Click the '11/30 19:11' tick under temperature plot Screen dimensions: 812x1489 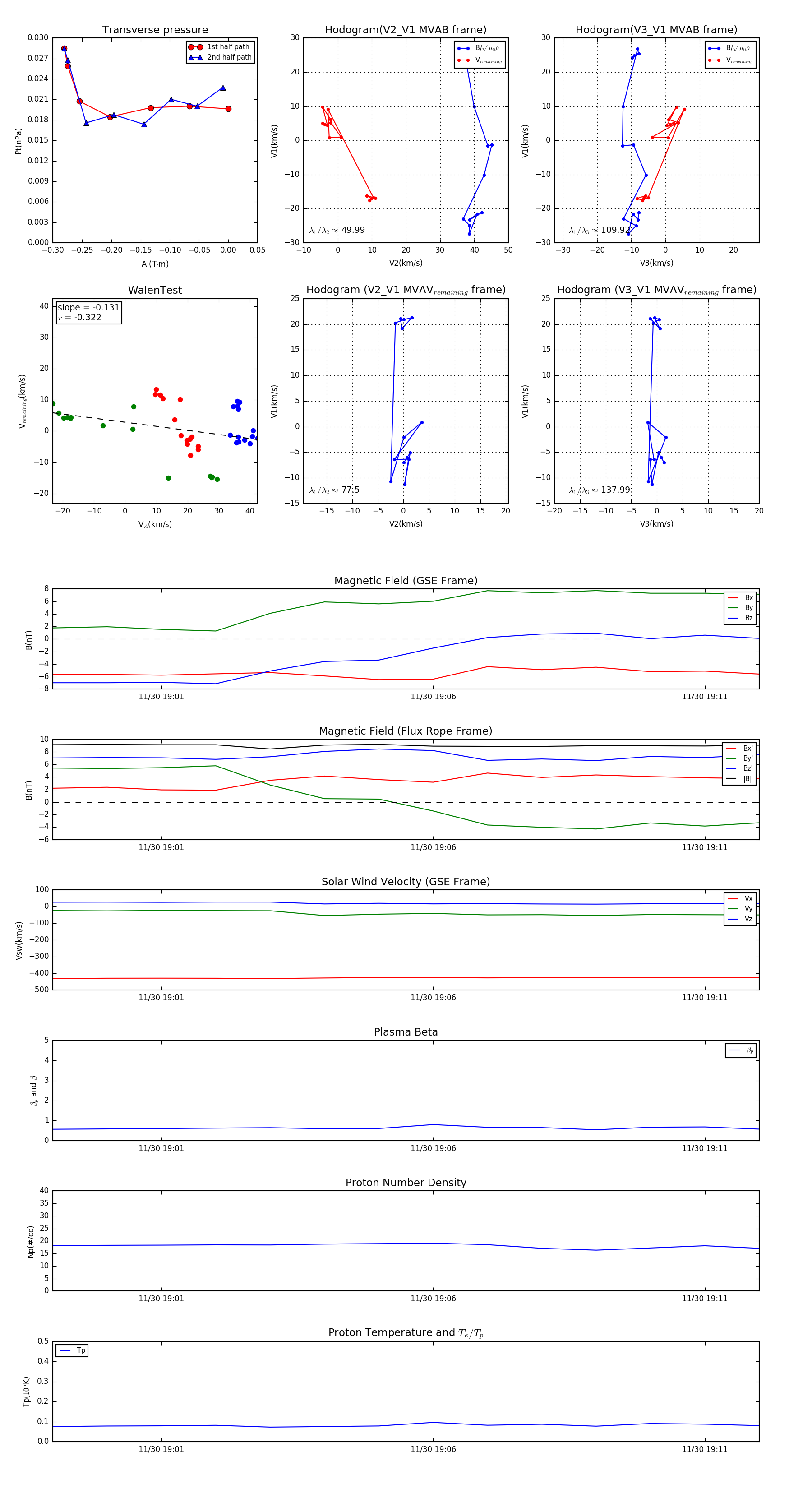(705, 1449)
